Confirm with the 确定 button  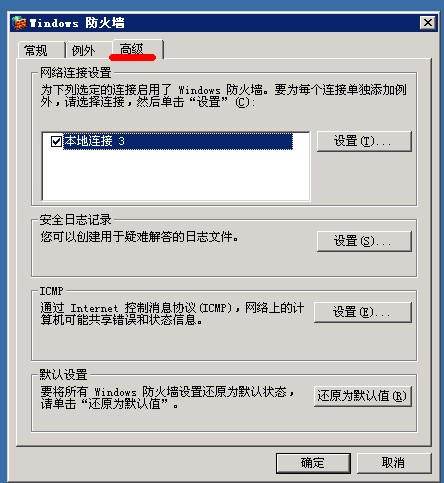click(313, 463)
